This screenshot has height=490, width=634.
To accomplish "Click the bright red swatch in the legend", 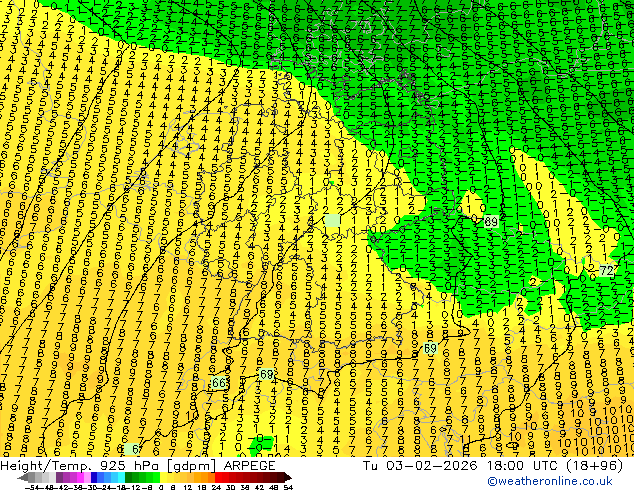I will [x=218, y=477].
